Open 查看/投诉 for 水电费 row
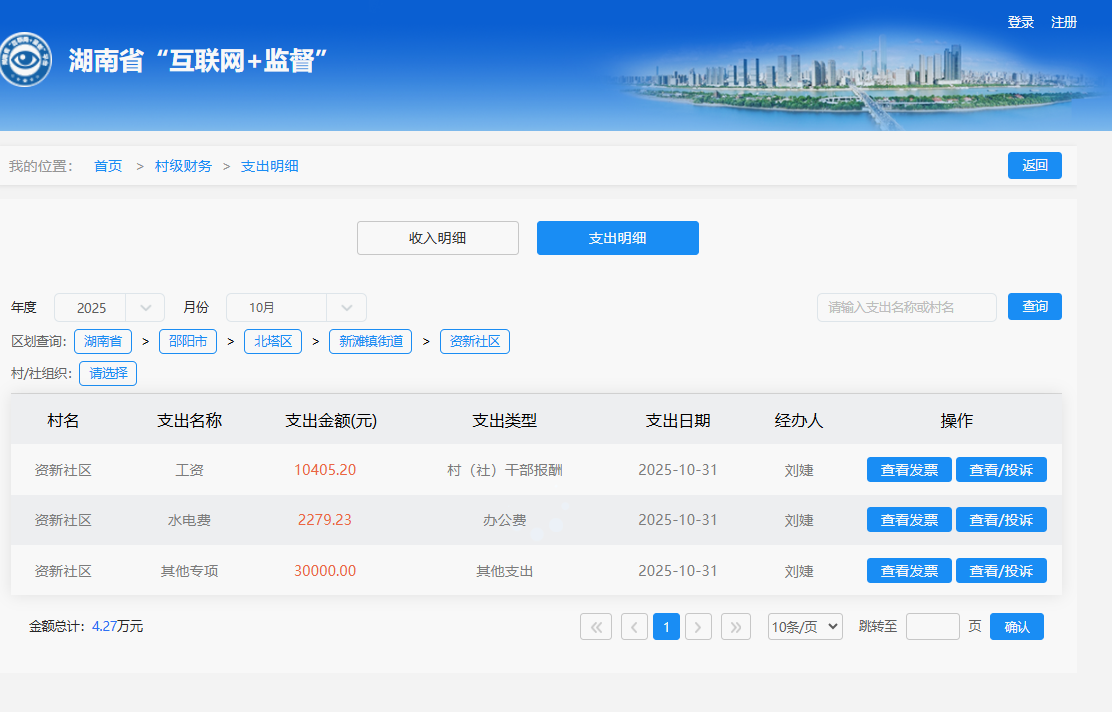 [1001, 520]
